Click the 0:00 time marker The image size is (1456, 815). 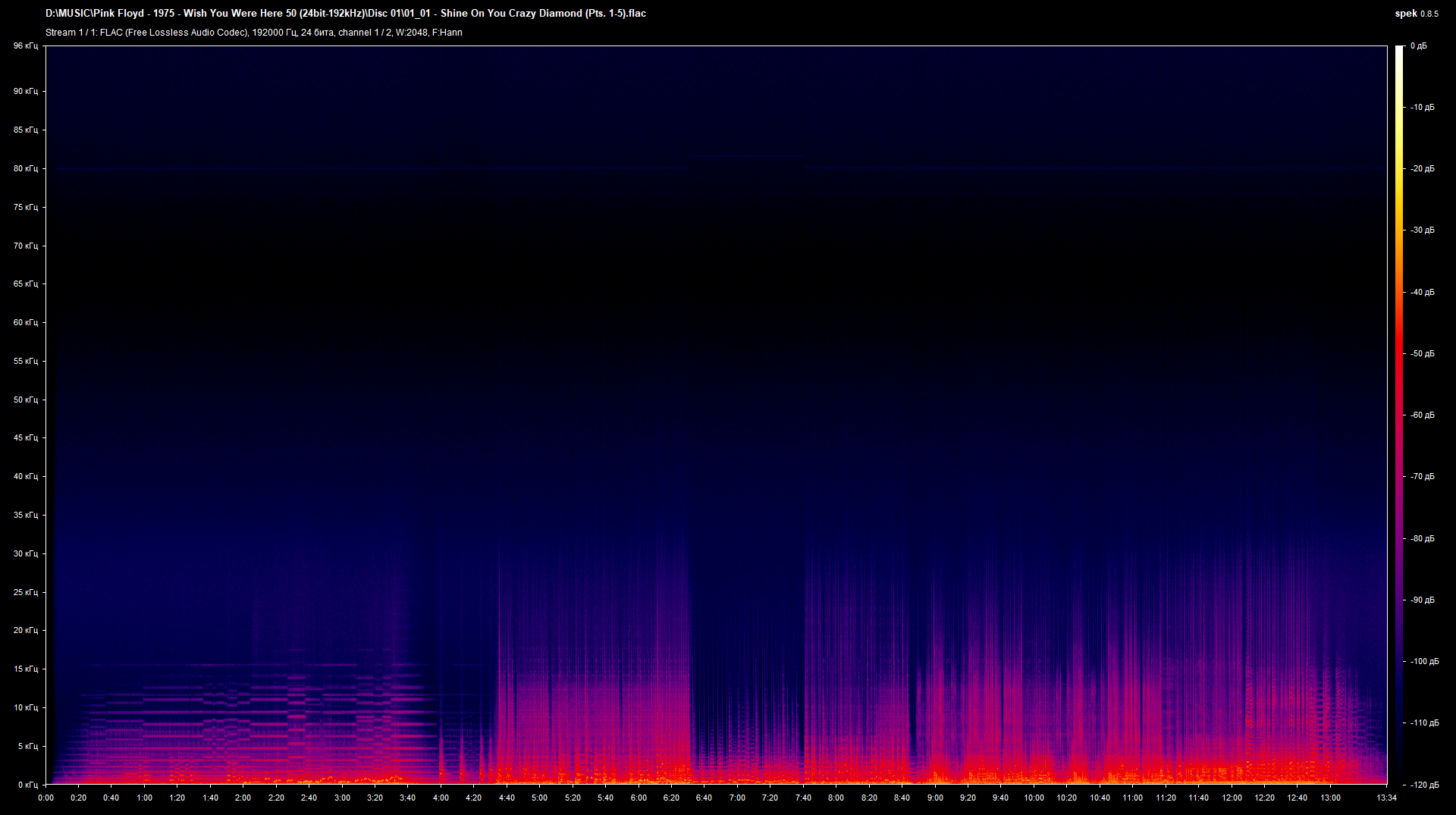click(x=47, y=798)
